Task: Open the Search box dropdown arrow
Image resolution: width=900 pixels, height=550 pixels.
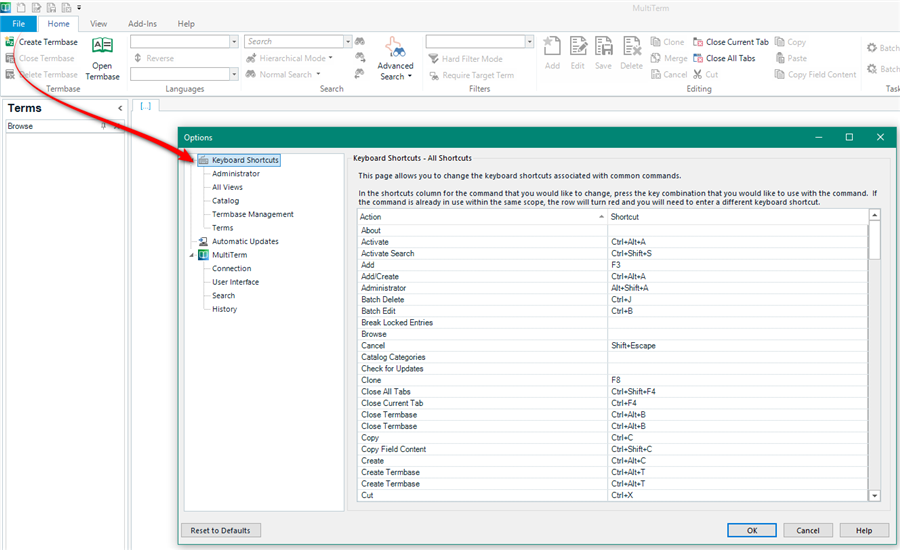Action: (348, 41)
